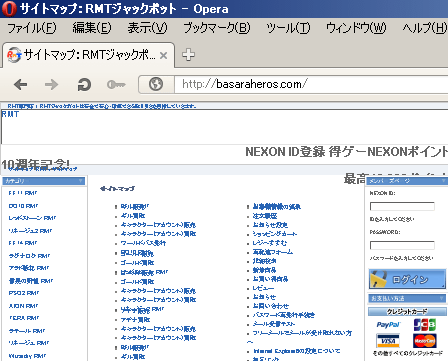Go forward using the forward arrow
This screenshot has height=361, width=448.
51,84
